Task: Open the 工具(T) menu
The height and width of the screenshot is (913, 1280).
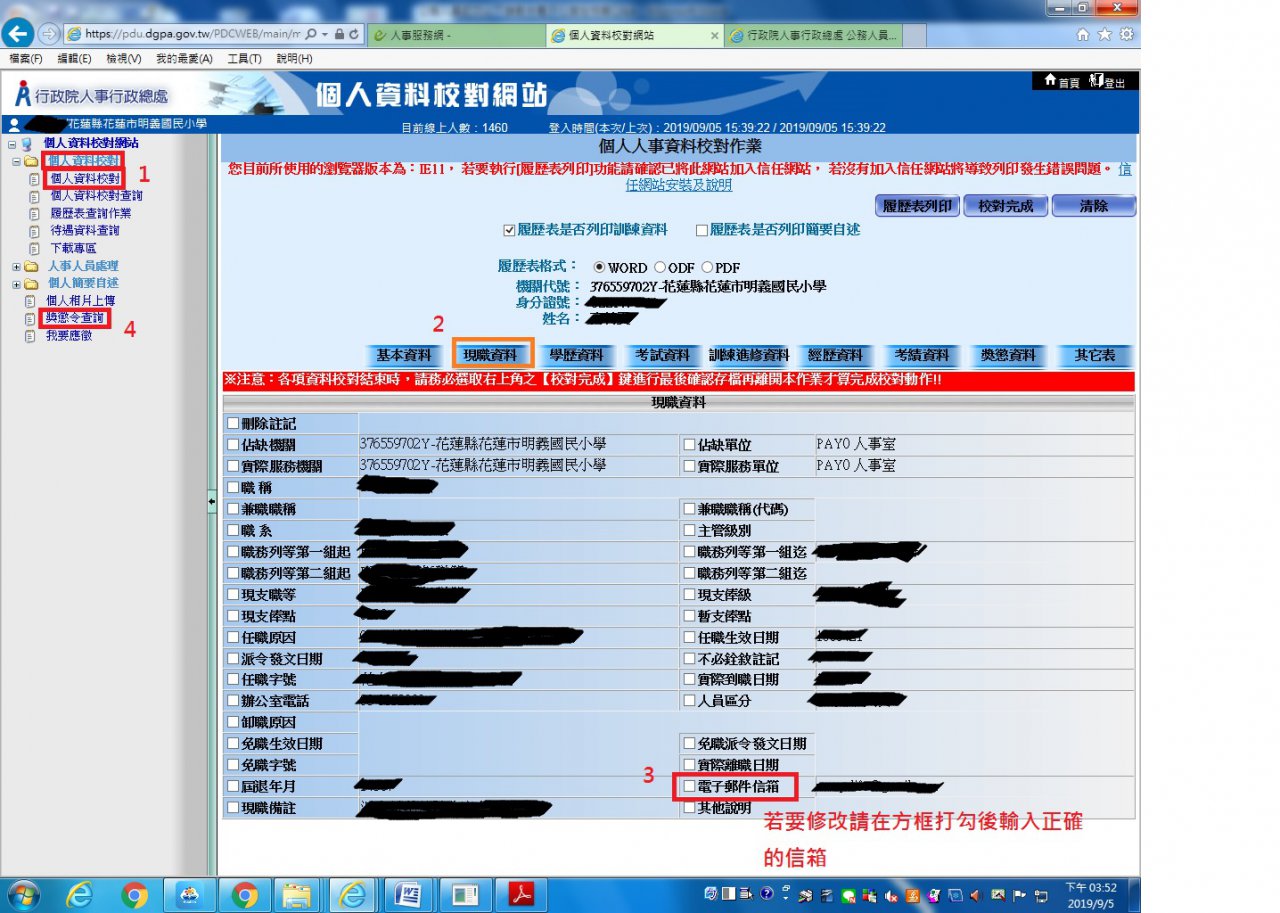Action: click(244, 59)
